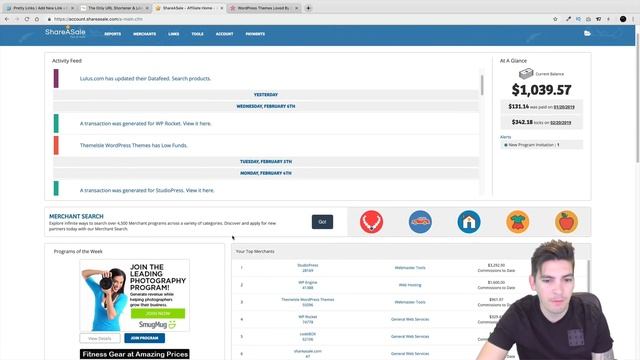Open the browser profile avatar
The image size is (640, 360).
point(623,19)
